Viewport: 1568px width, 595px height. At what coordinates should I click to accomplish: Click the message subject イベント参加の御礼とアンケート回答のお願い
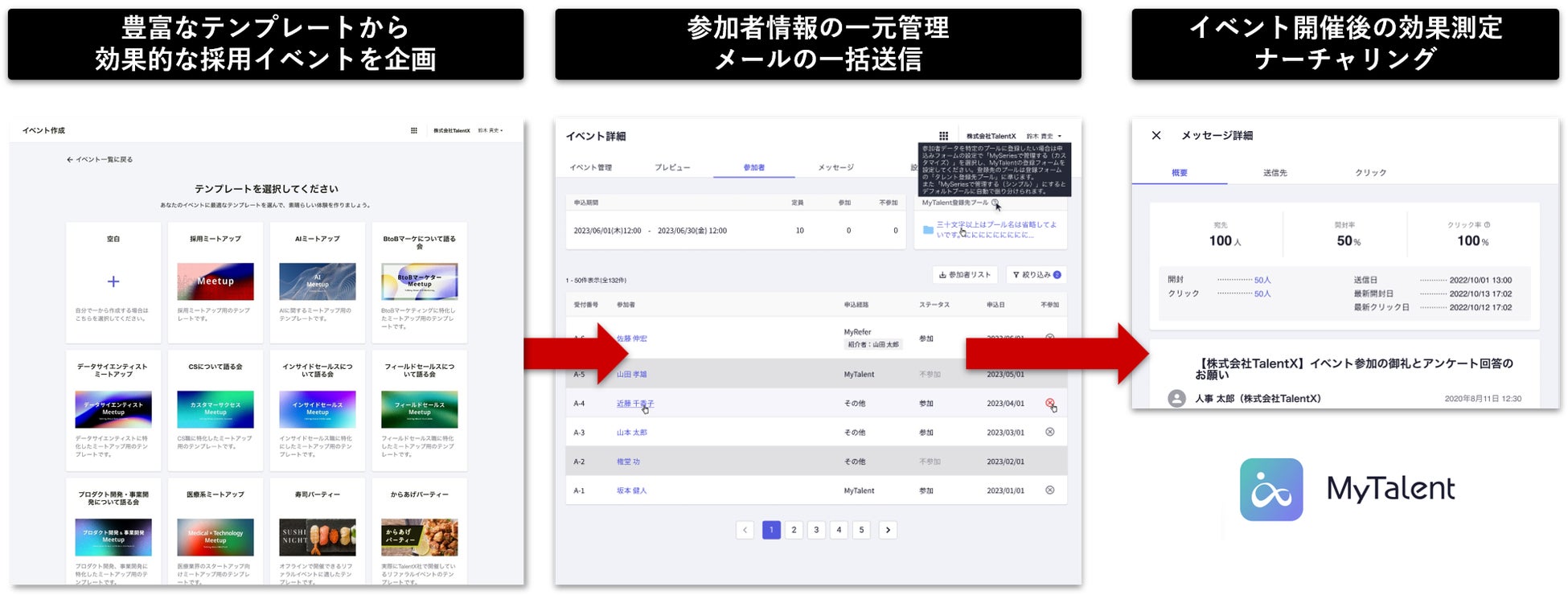[x=1354, y=368]
